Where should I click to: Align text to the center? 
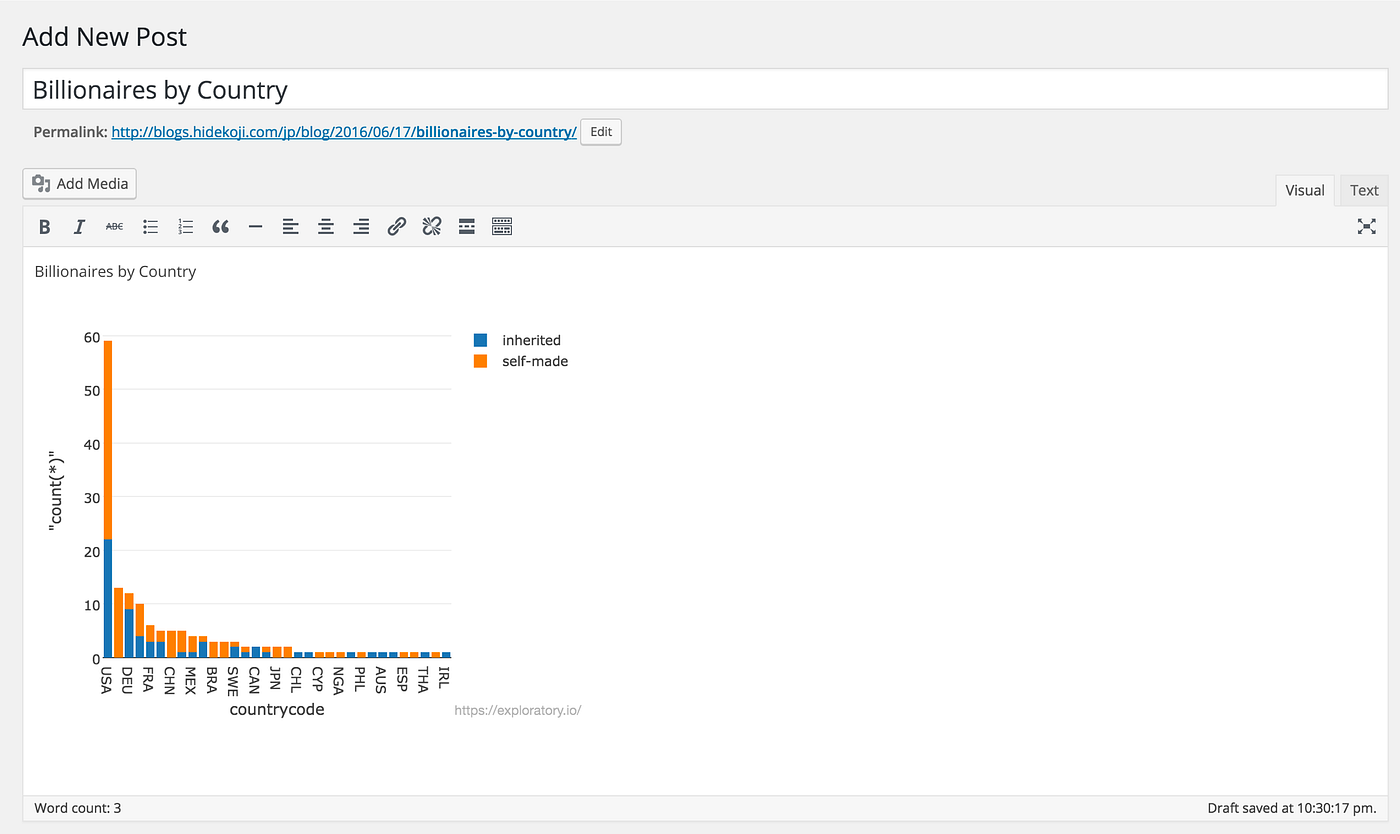(x=325, y=226)
